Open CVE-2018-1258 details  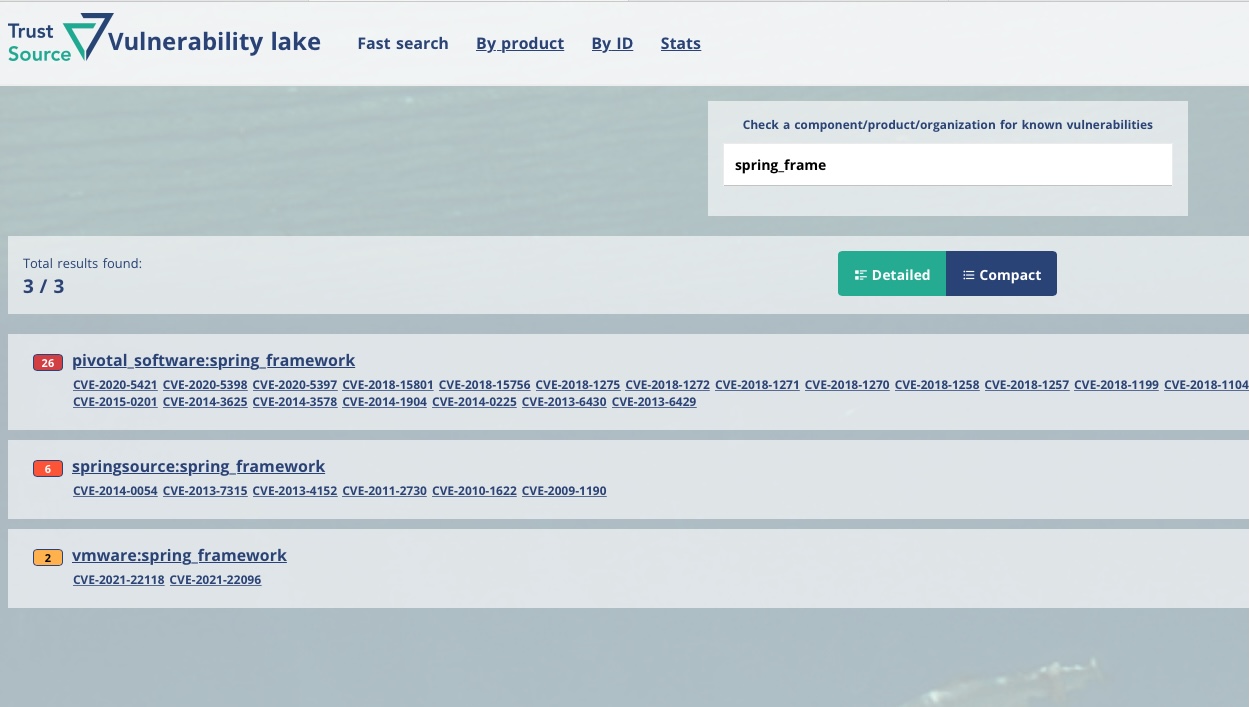[x=937, y=385]
